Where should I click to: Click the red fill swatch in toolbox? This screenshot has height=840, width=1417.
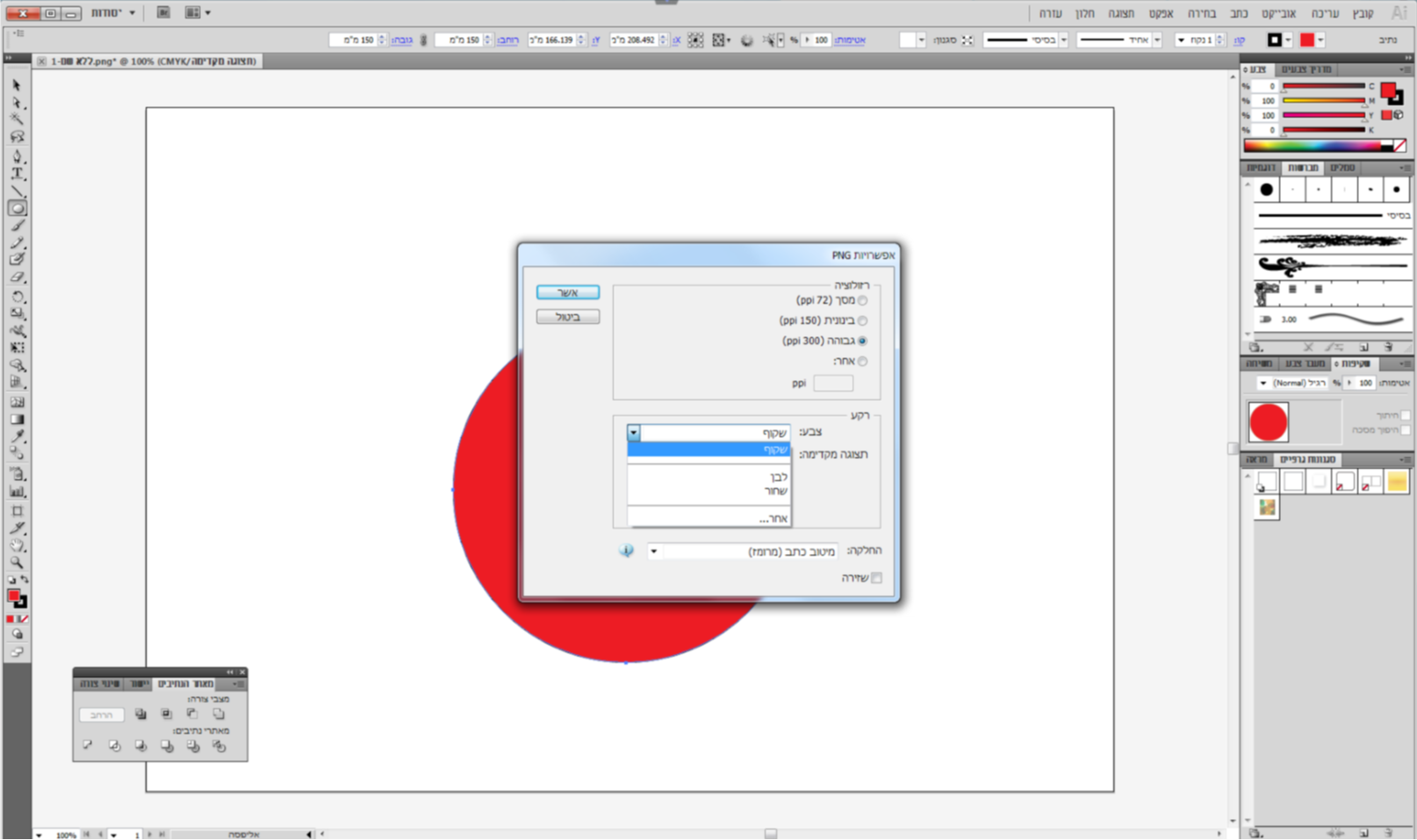tap(13, 597)
